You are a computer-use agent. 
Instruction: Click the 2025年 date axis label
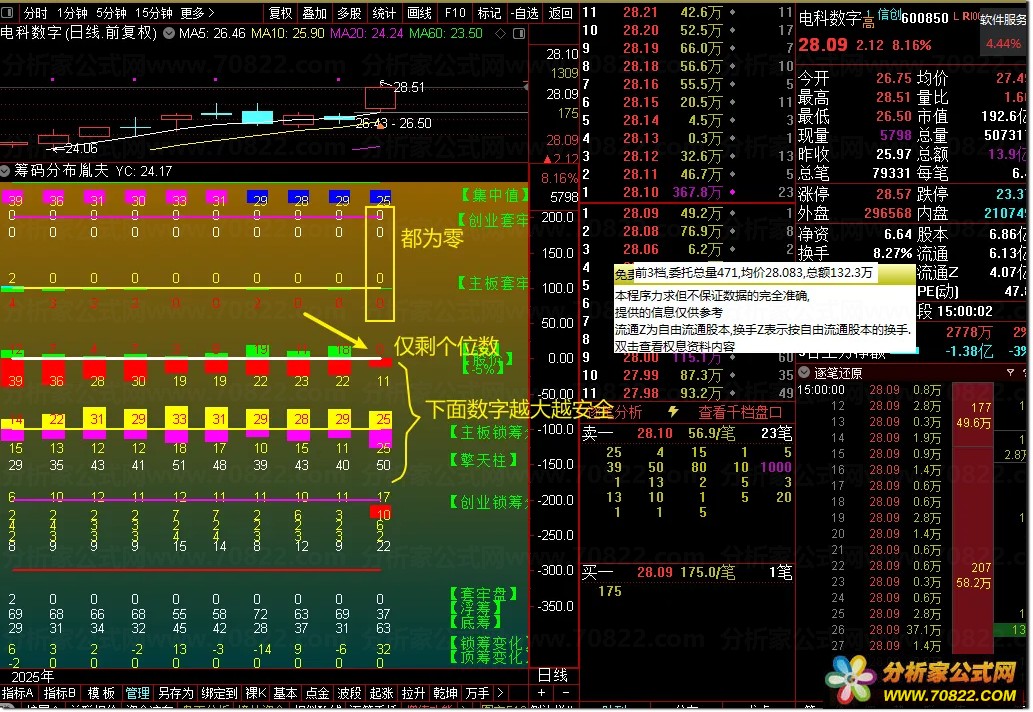point(32,676)
